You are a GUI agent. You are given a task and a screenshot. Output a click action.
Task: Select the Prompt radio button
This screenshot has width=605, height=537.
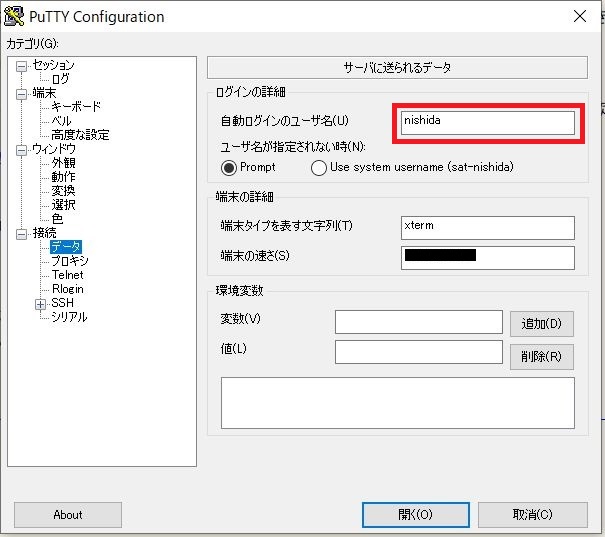(229, 168)
